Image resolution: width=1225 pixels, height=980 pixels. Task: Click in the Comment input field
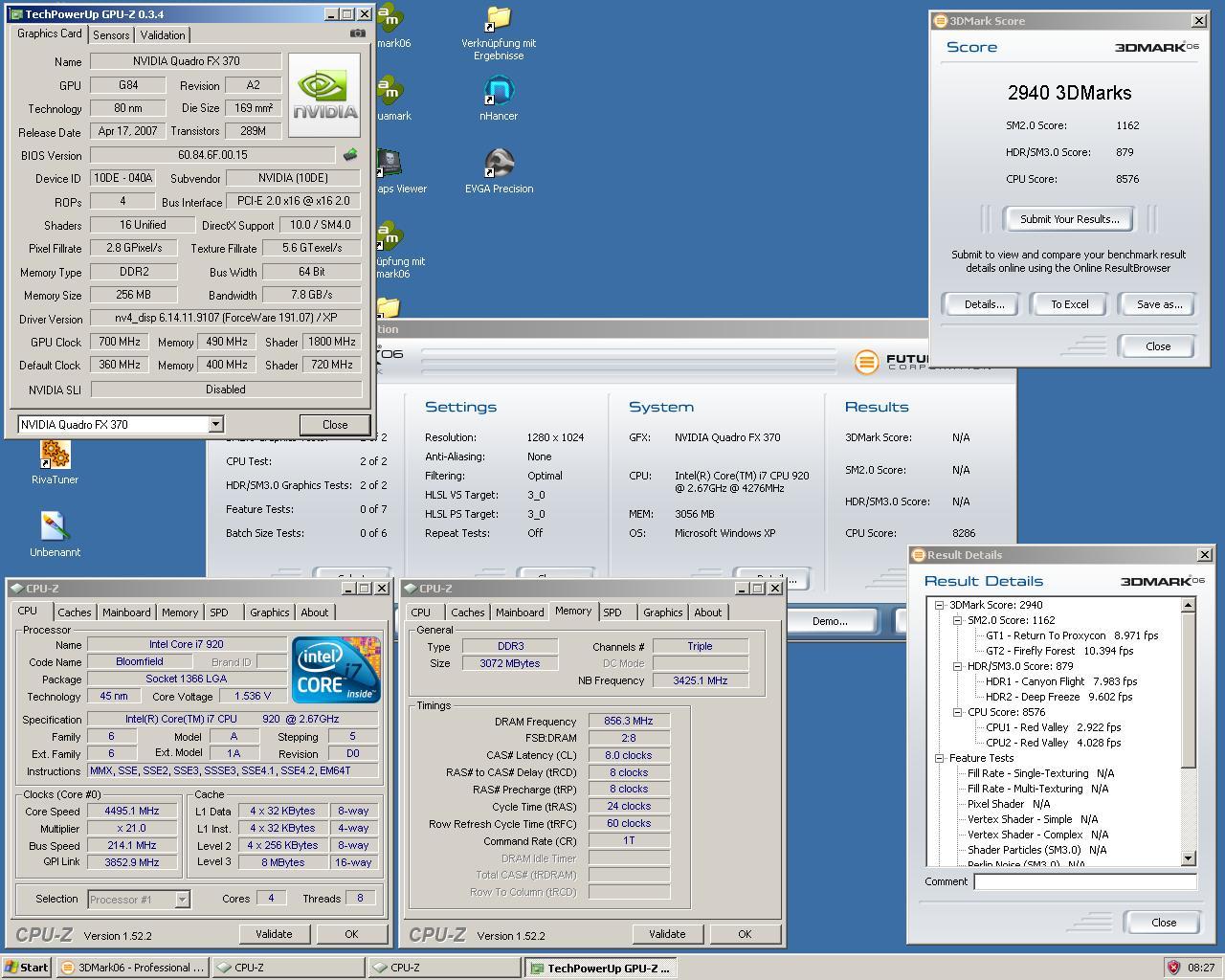[1084, 881]
